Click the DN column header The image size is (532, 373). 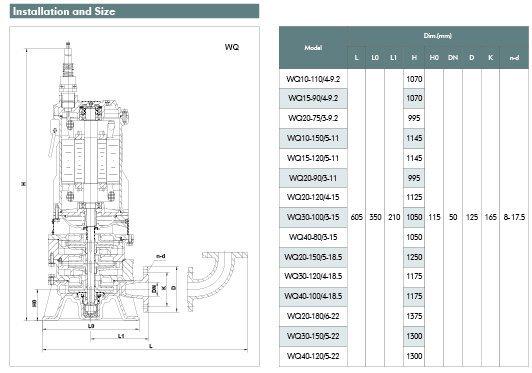[453, 58]
